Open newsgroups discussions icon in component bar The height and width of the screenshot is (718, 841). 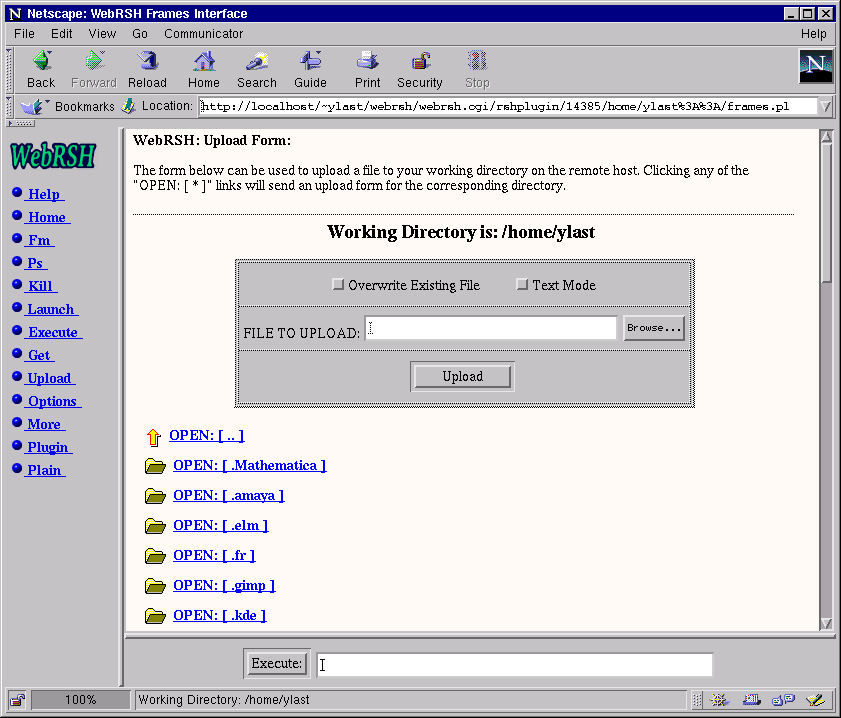[x=783, y=699]
